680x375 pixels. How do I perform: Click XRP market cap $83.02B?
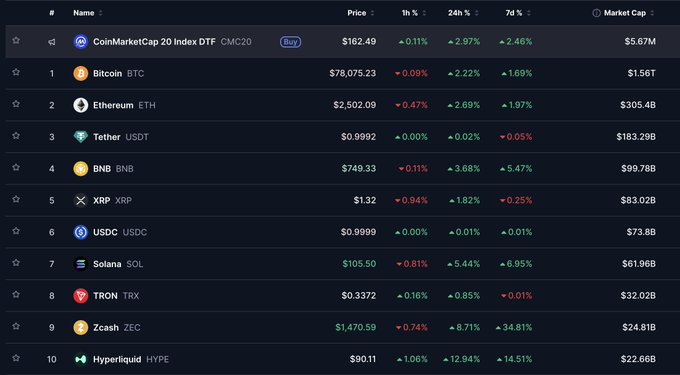coord(638,200)
